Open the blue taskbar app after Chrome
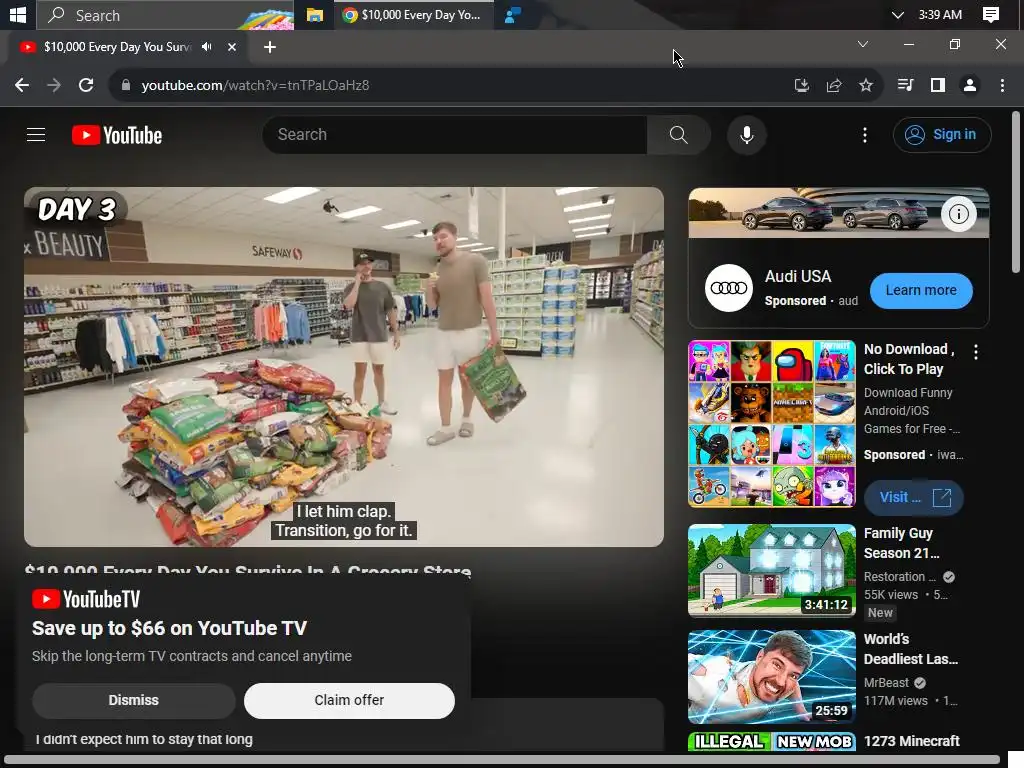The height and width of the screenshot is (768, 1024). point(513,15)
